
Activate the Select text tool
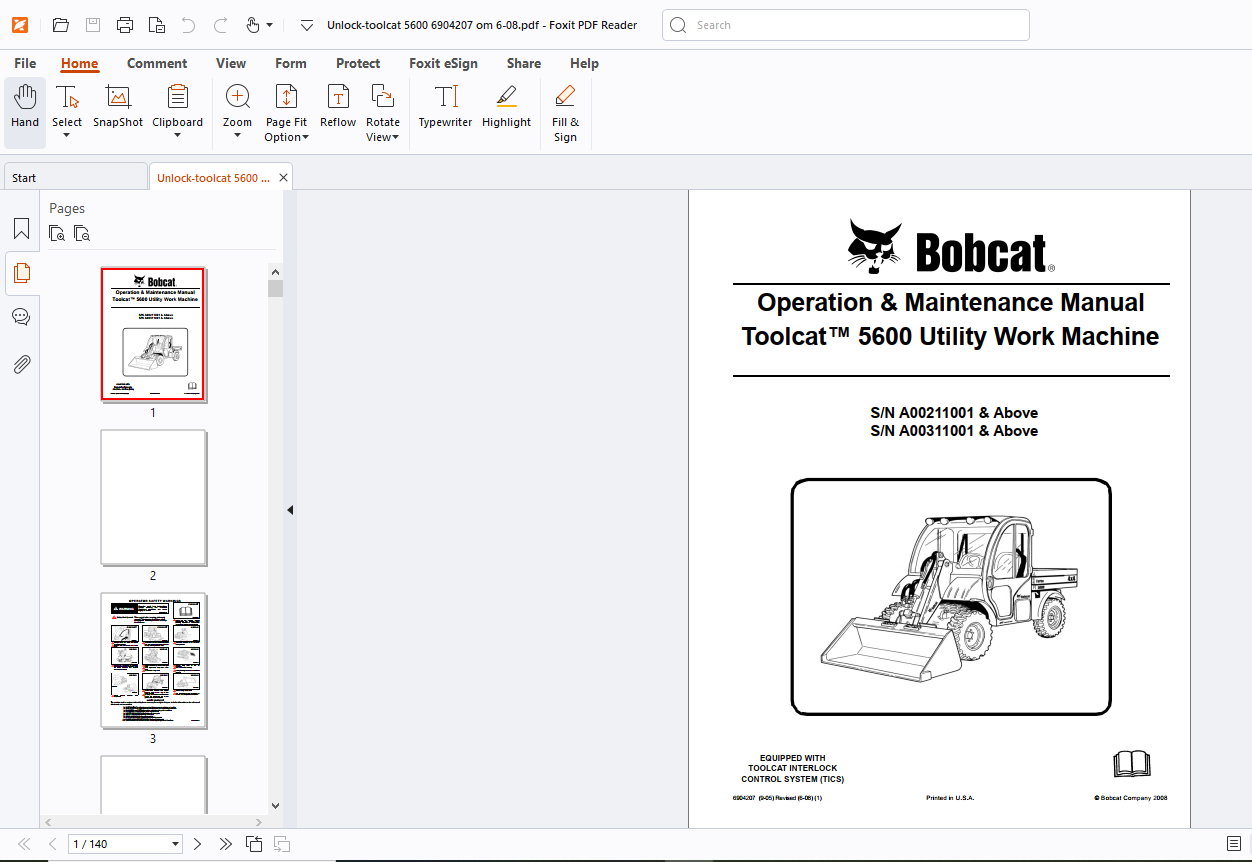point(67,97)
